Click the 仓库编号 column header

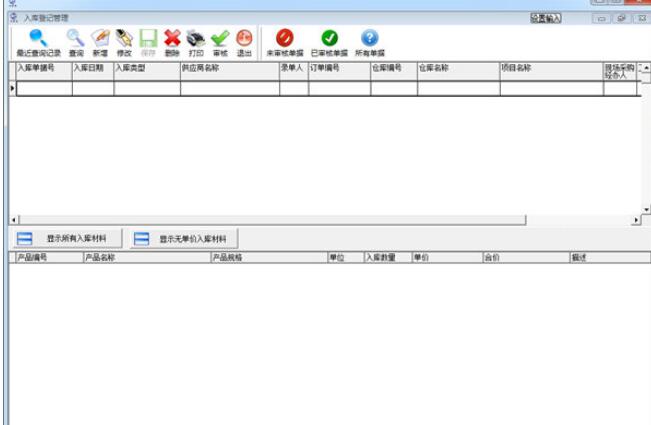tap(394, 71)
